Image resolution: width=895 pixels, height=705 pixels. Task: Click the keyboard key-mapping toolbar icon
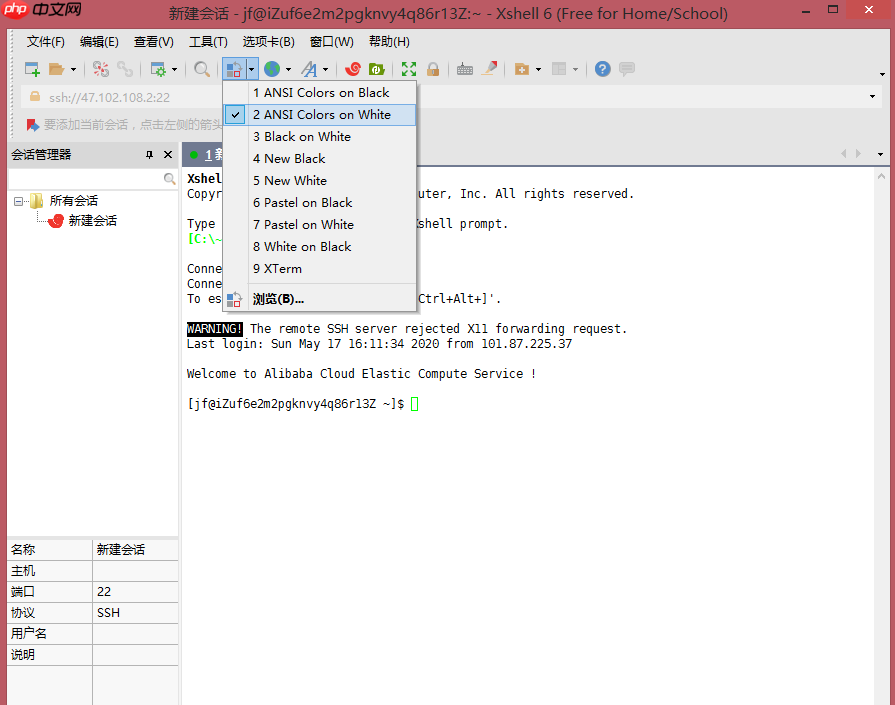(465, 69)
